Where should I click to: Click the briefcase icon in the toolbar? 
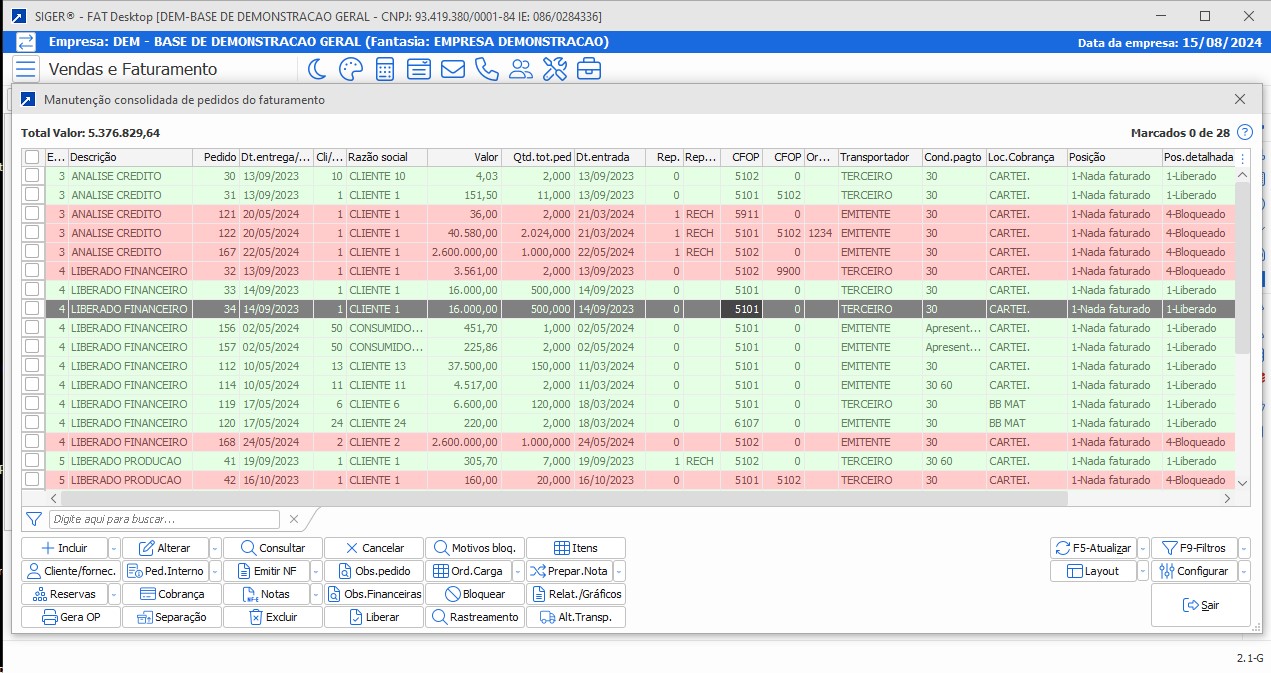coord(589,69)
